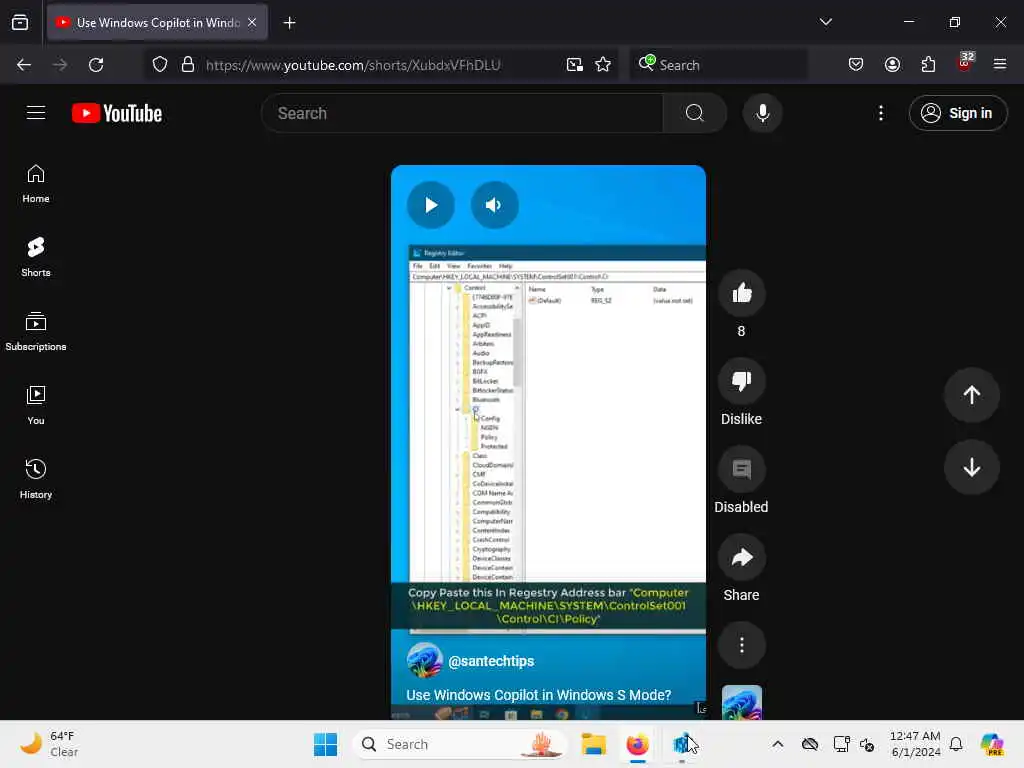Open the clock showing 12:47 AM
The height and width of the screenshot is (768, 1024).
pos(915,744)
